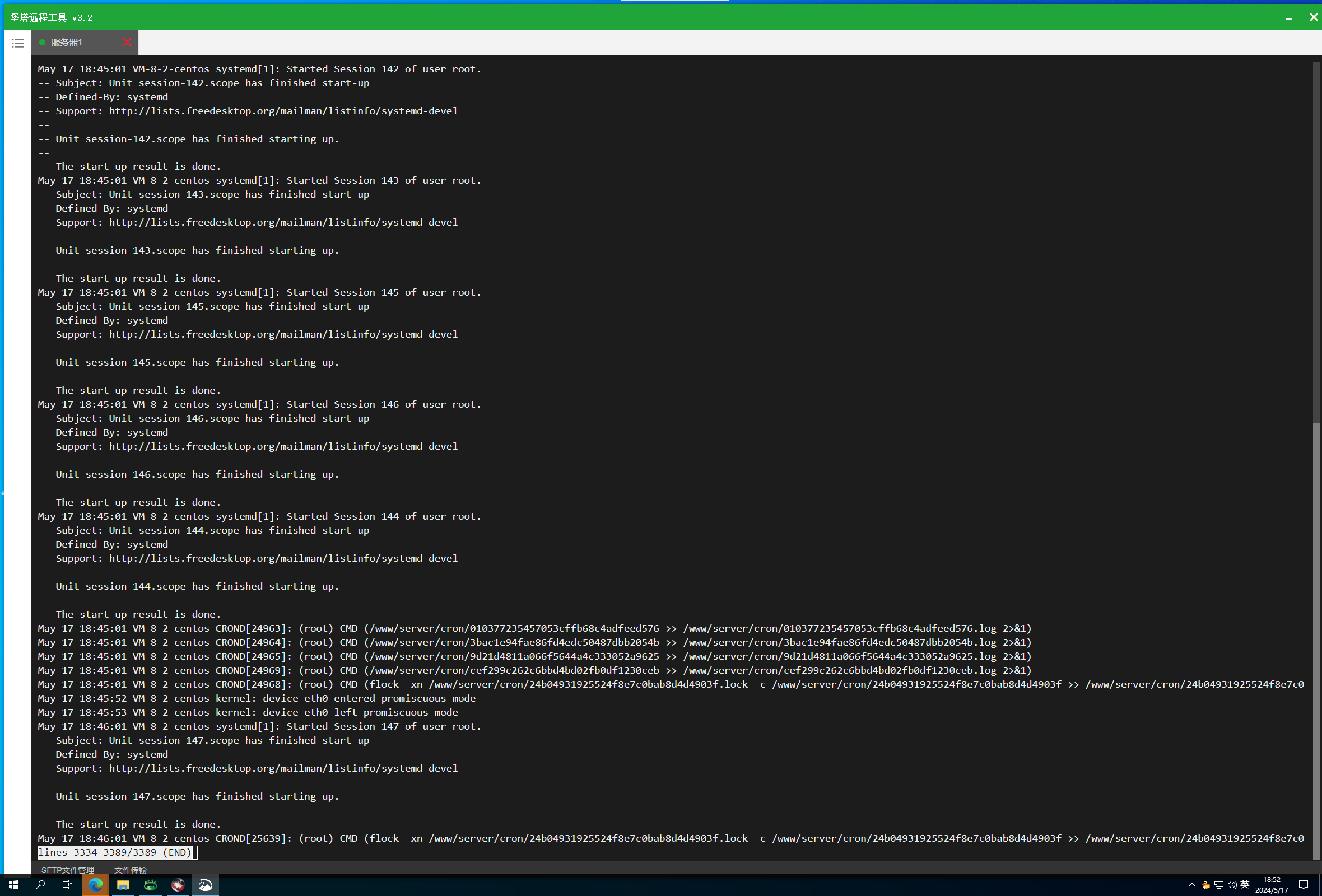Open the green dragon app on taskbar
Image resolution: width=1322 pixels, height=896 pixels.
150,885
